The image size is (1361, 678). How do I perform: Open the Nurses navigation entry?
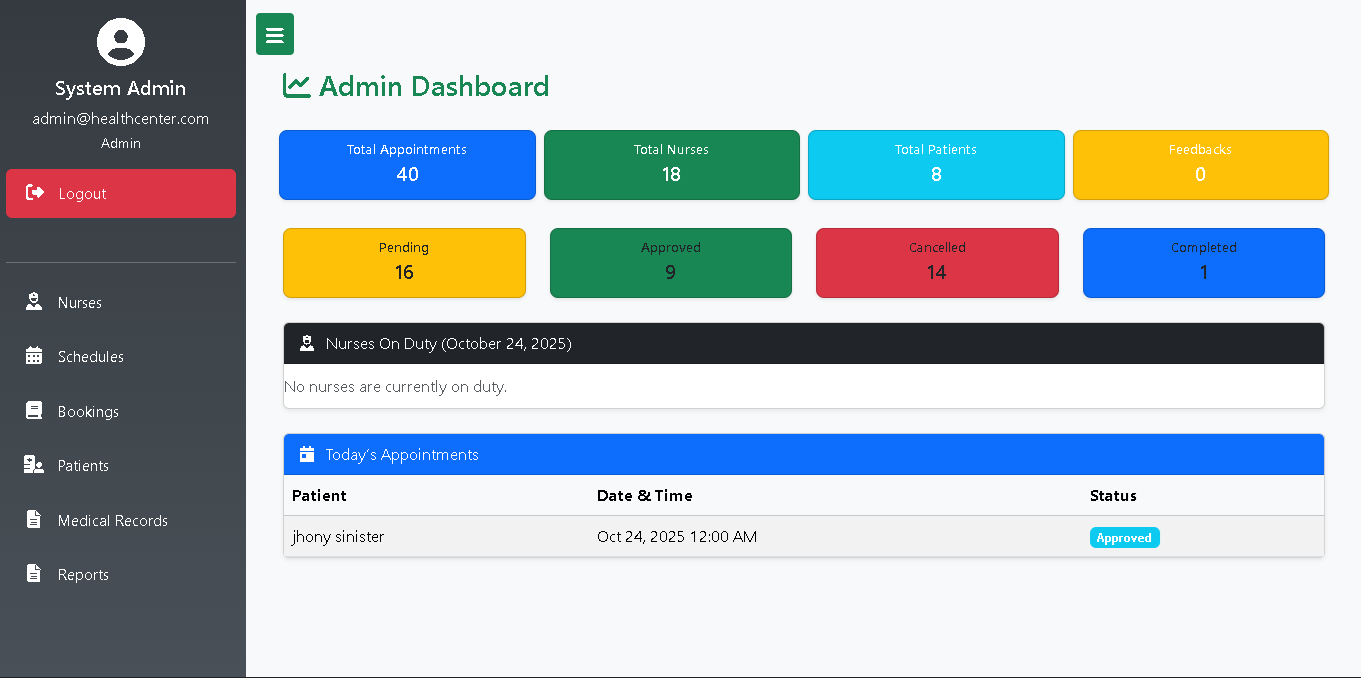click(80, 302)
